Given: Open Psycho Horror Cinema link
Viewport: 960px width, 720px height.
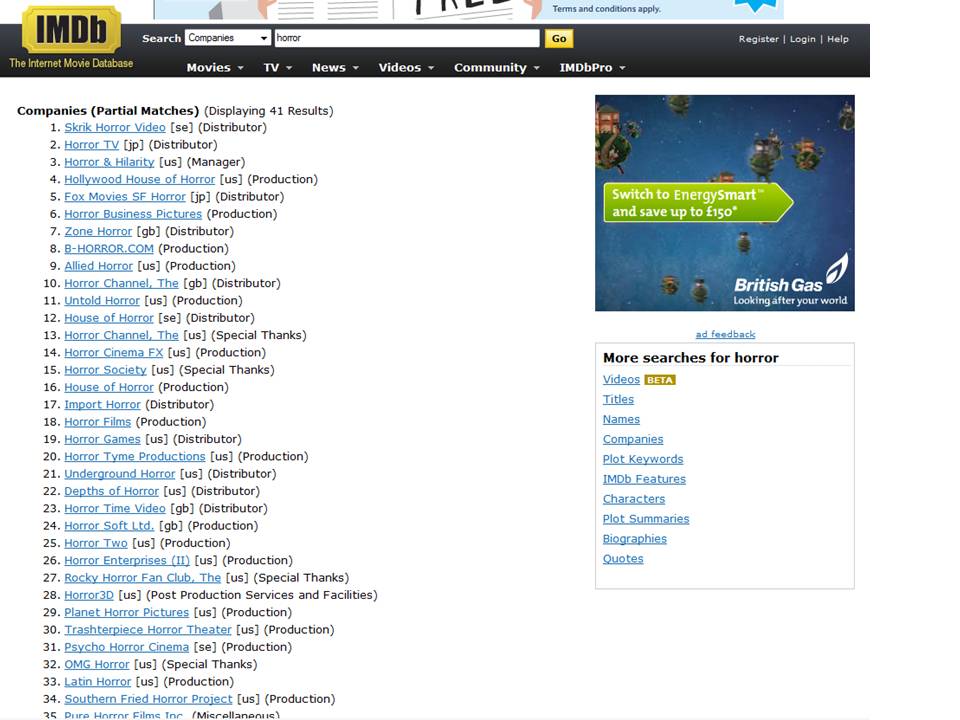Looking at the screenshot, I should point(127,647).
